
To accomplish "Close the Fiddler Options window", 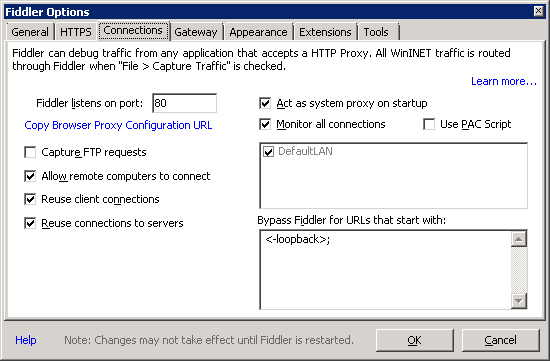I will point(538,11).
